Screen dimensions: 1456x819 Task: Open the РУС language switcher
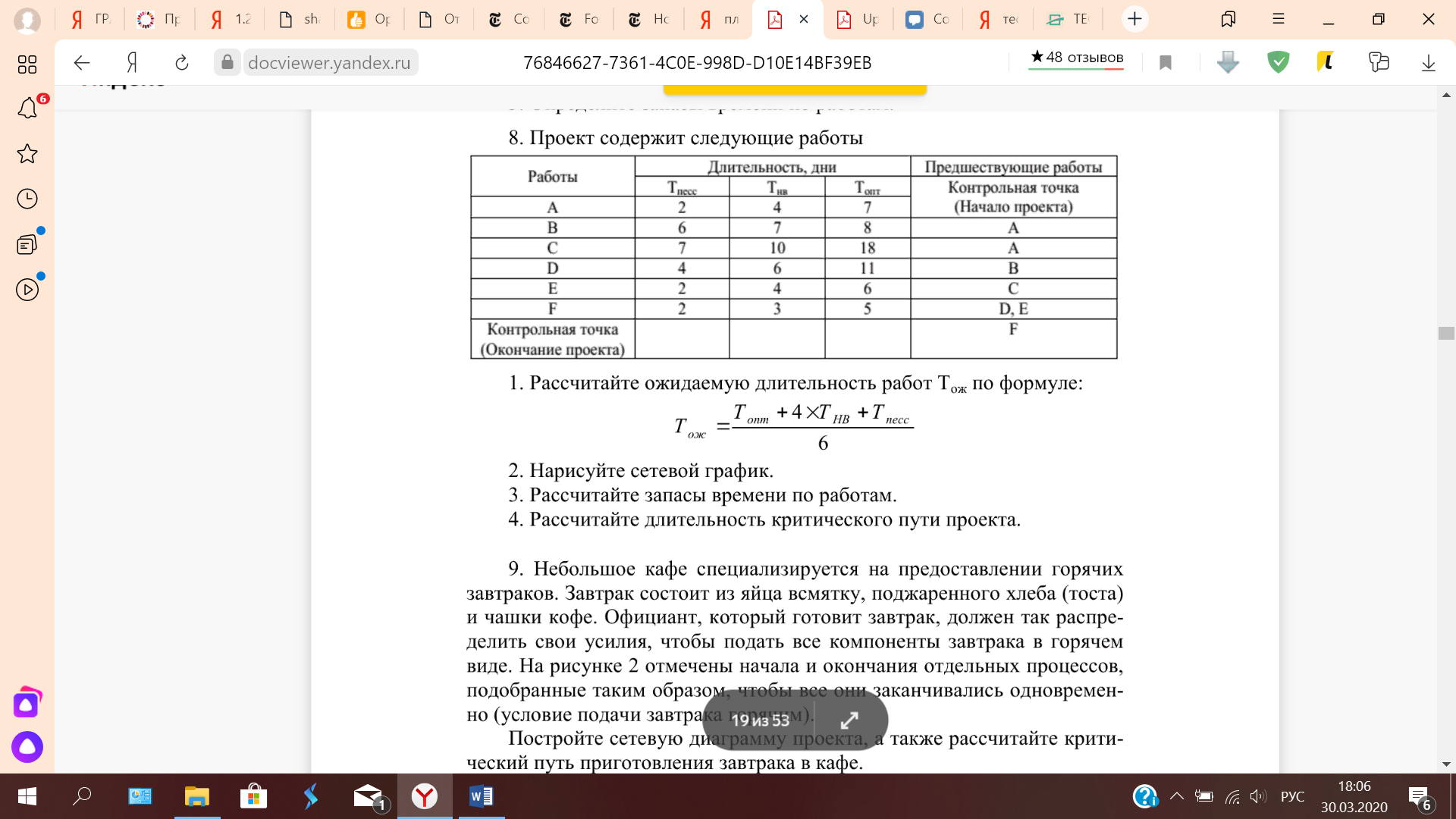1292,796
